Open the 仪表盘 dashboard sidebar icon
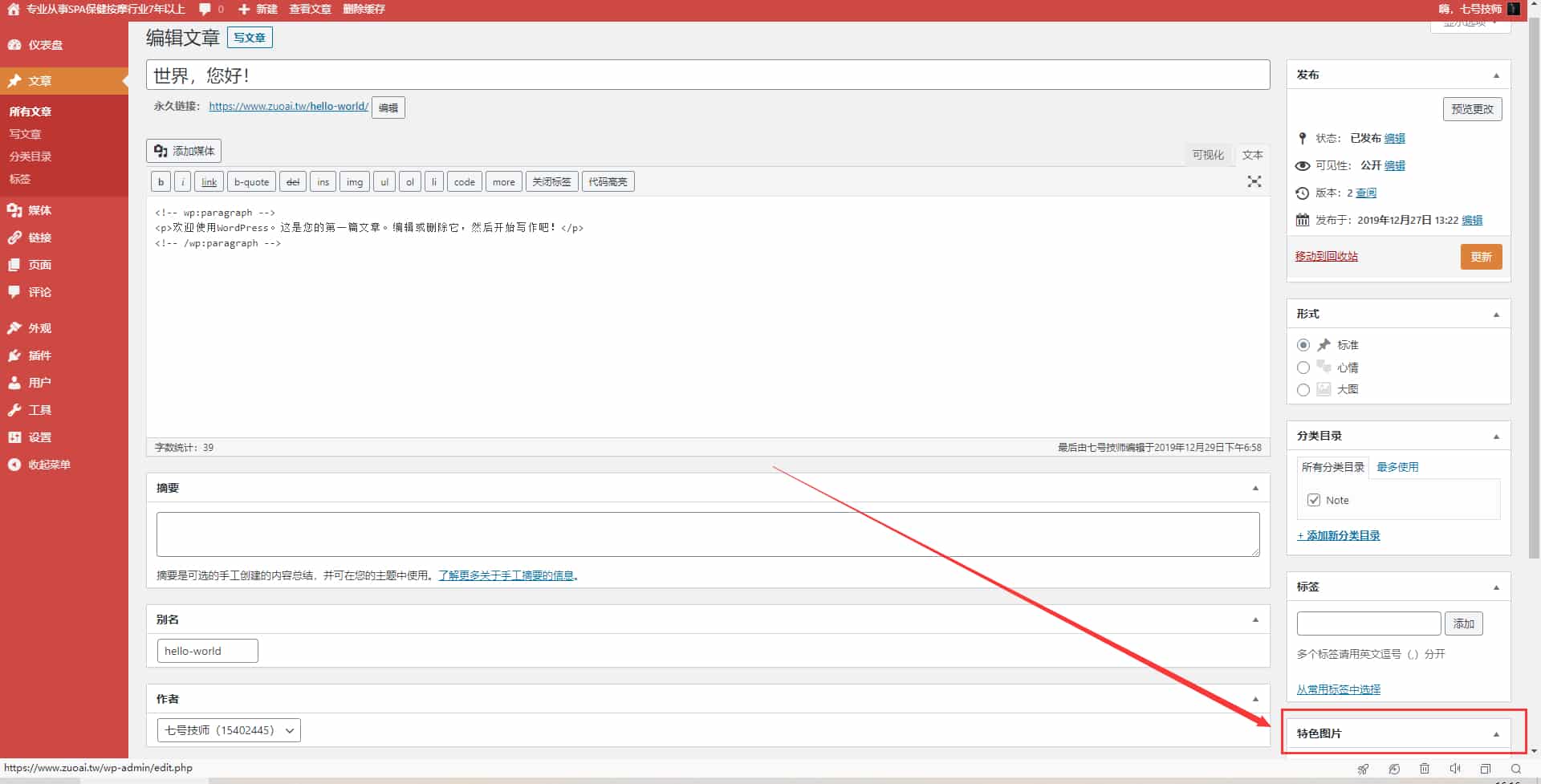This screenshot has height=784, width=1541. point(14,45)
